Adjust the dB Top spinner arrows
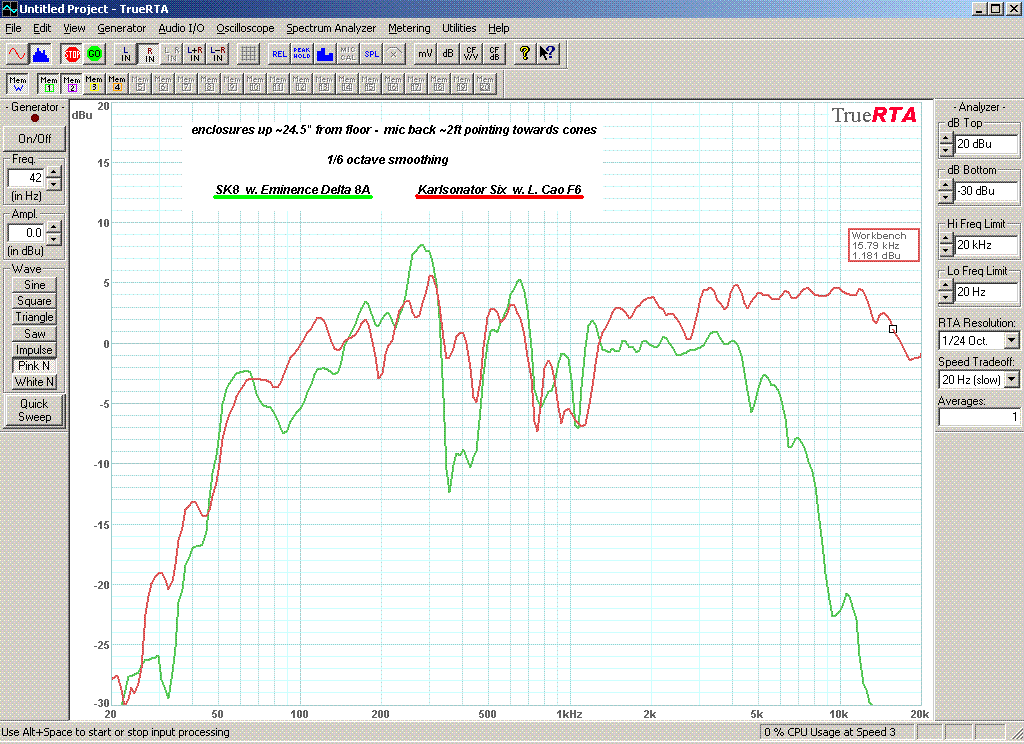This screenshot has width=1024, height=744. tap(946, 144)
